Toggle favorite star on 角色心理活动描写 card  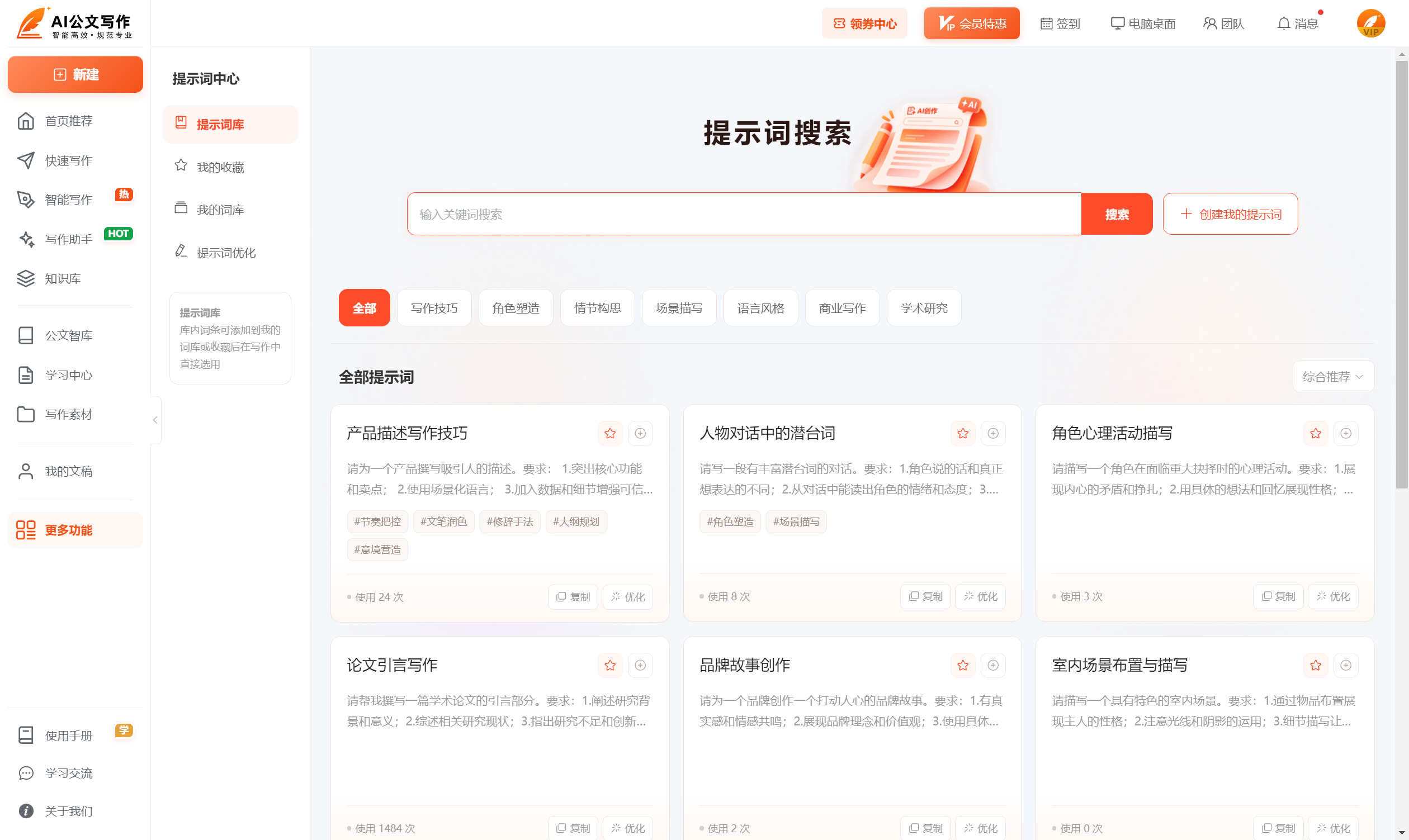tap(1316, 434)
